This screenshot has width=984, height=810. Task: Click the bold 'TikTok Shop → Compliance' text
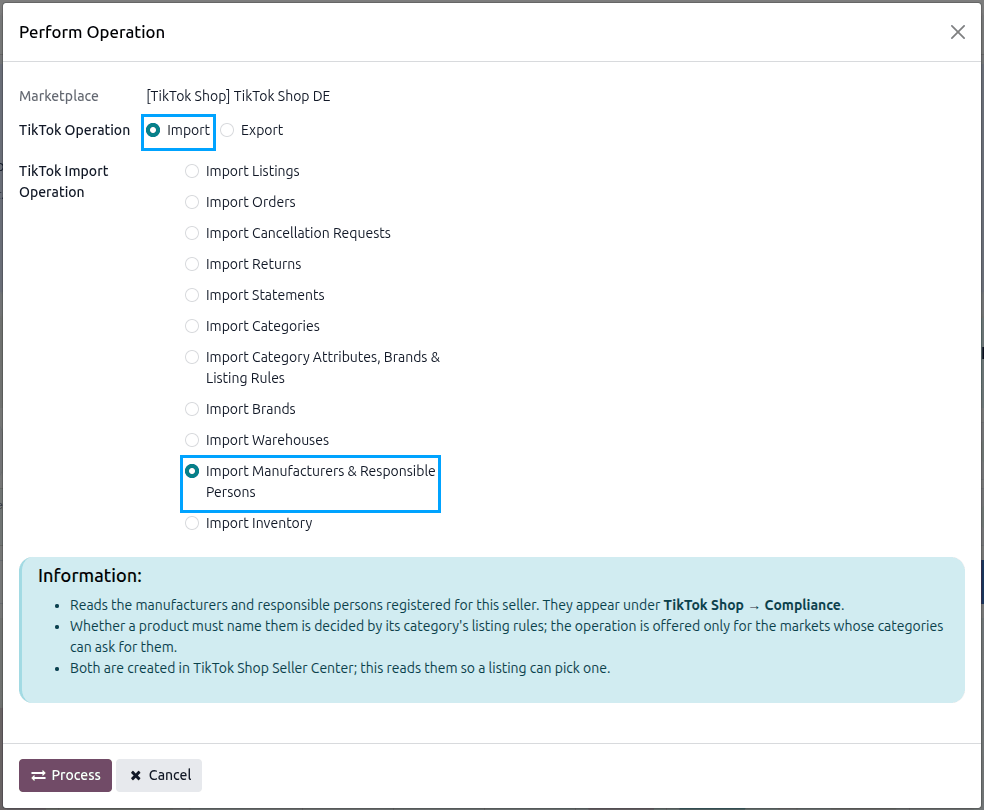pos(752,605)
